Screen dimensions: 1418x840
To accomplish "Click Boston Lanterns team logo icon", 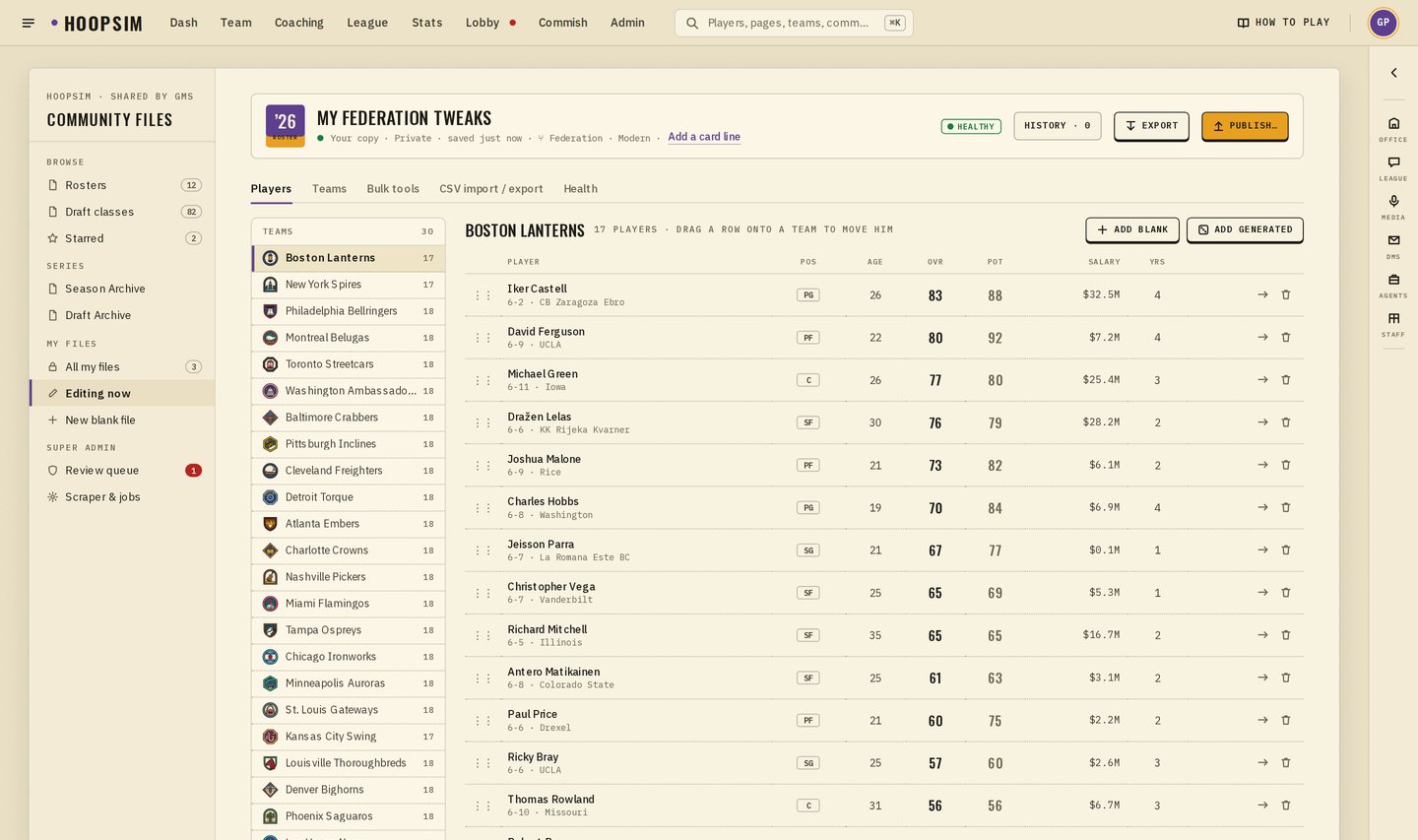I will [270, 258].
